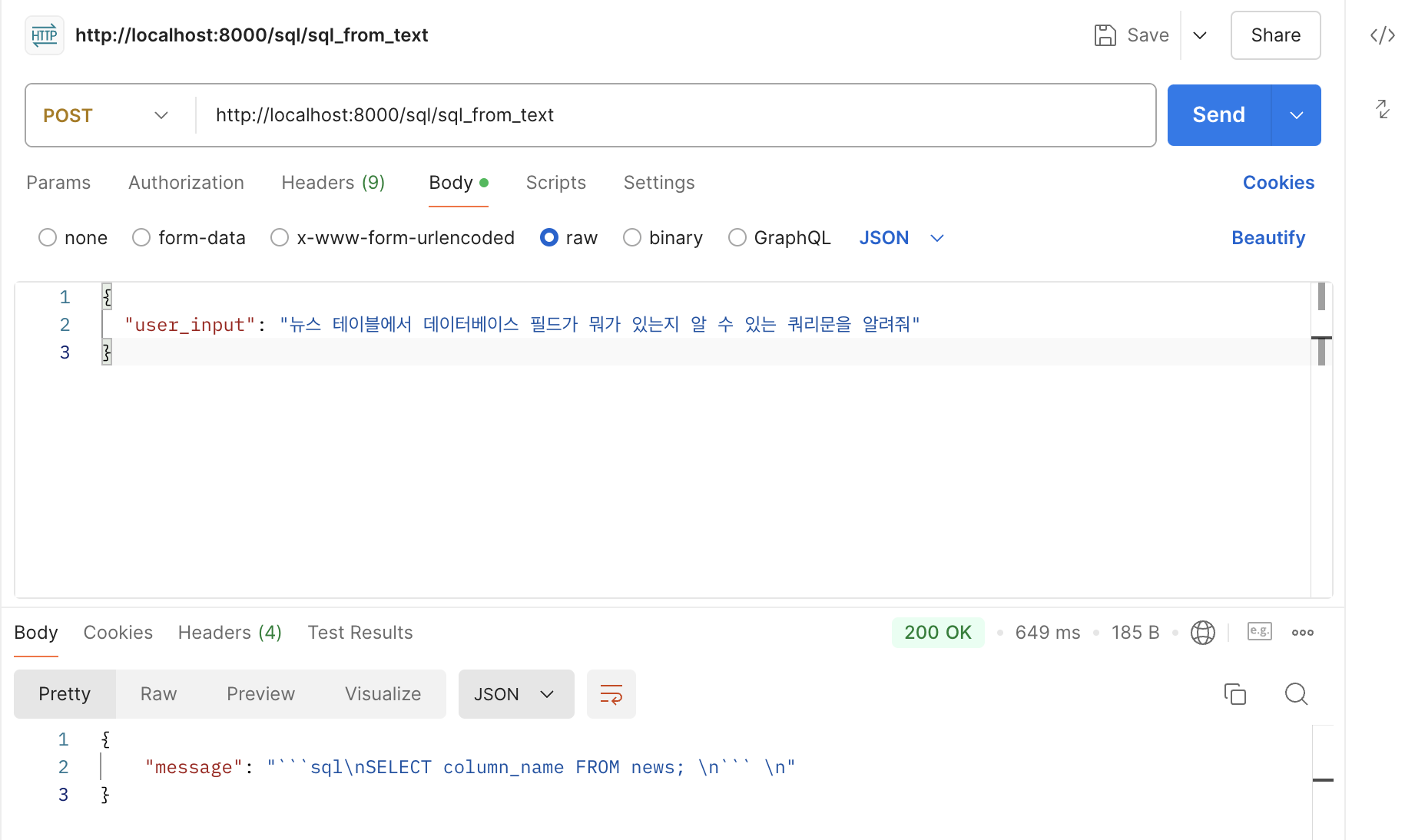Click the user_input key in editor
The height and width of the screenshot is (840, 1415).
click(190, 325)
